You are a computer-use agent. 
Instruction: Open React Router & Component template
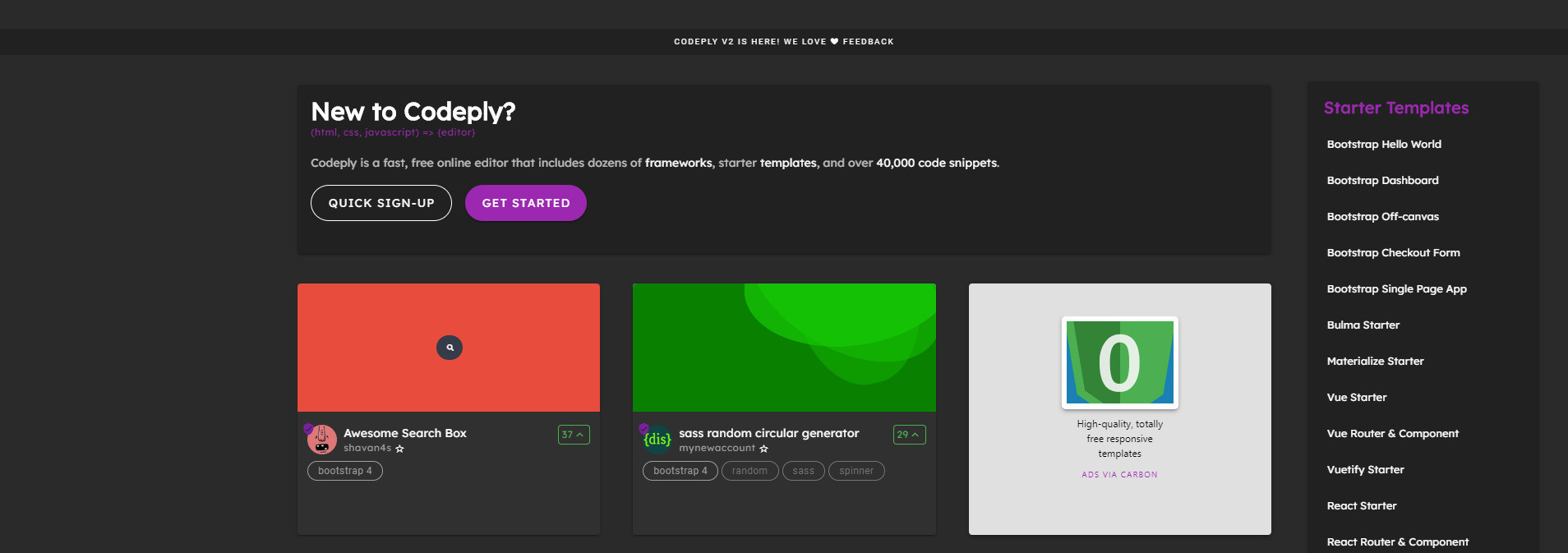[1397, 541]
